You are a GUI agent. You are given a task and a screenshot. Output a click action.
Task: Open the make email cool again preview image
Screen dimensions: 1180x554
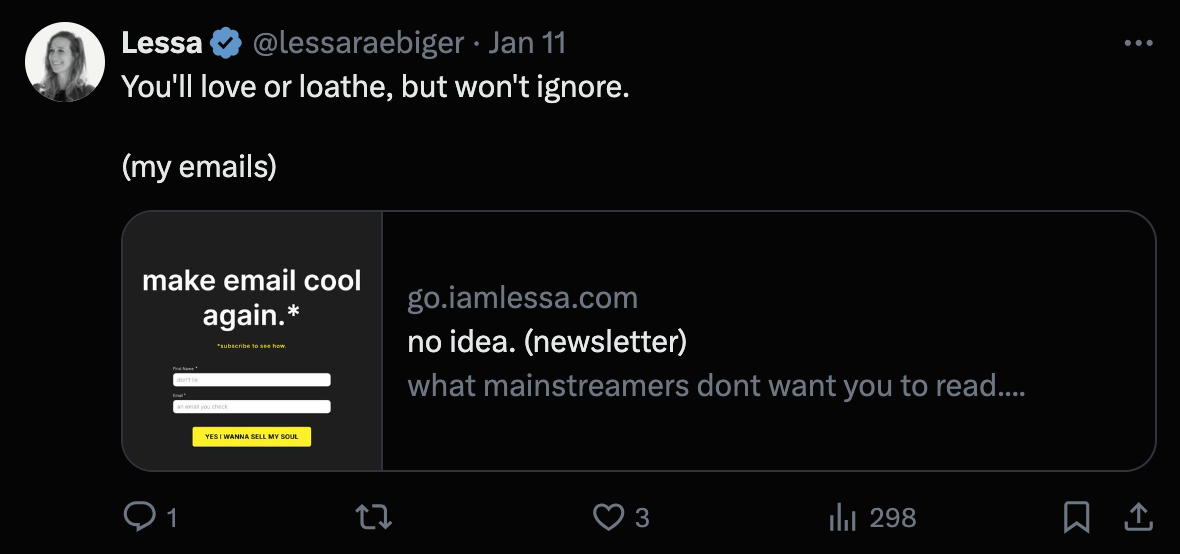point(252,341)
